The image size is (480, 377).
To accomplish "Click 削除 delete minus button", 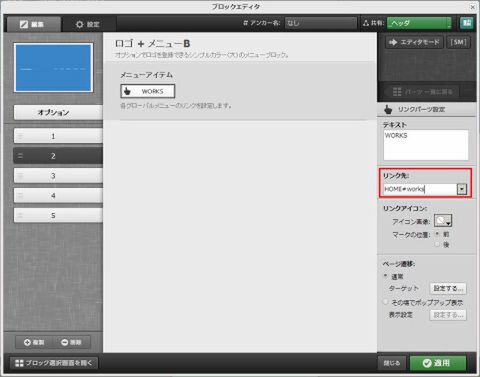I will pos(71,342).
